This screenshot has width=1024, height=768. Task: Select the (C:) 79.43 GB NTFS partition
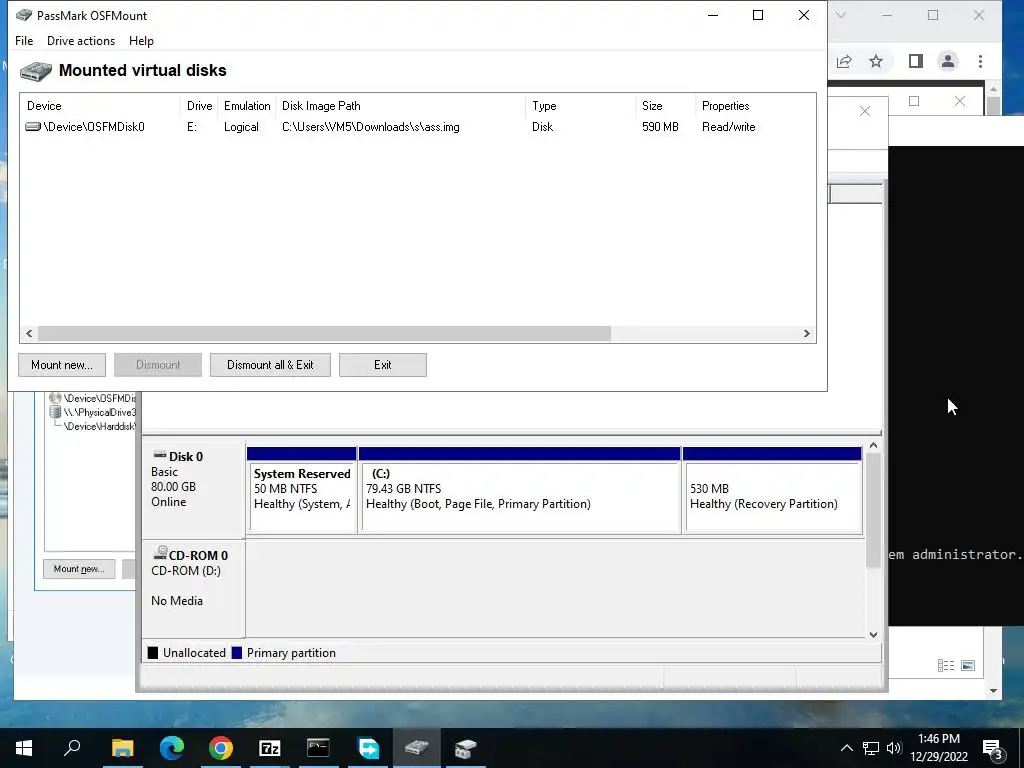(x=520, y=498)
